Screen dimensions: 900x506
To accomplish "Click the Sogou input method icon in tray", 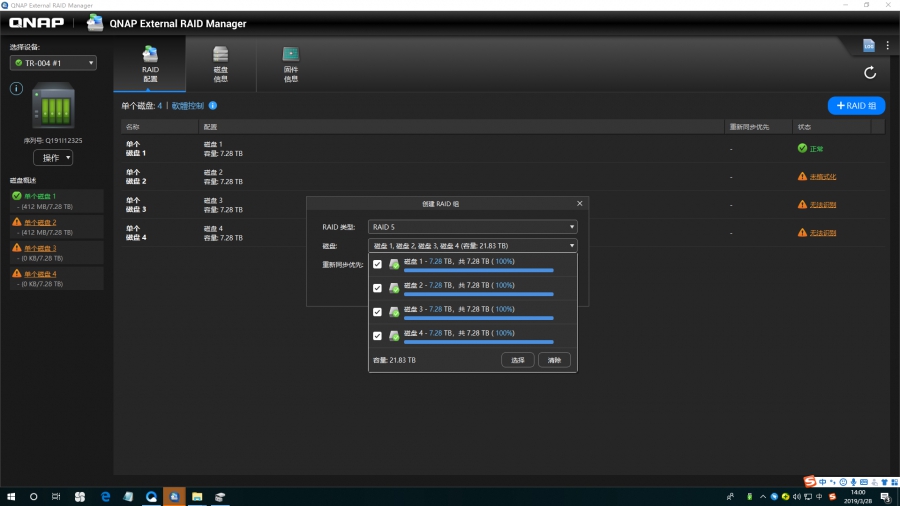I will [810, 481].
